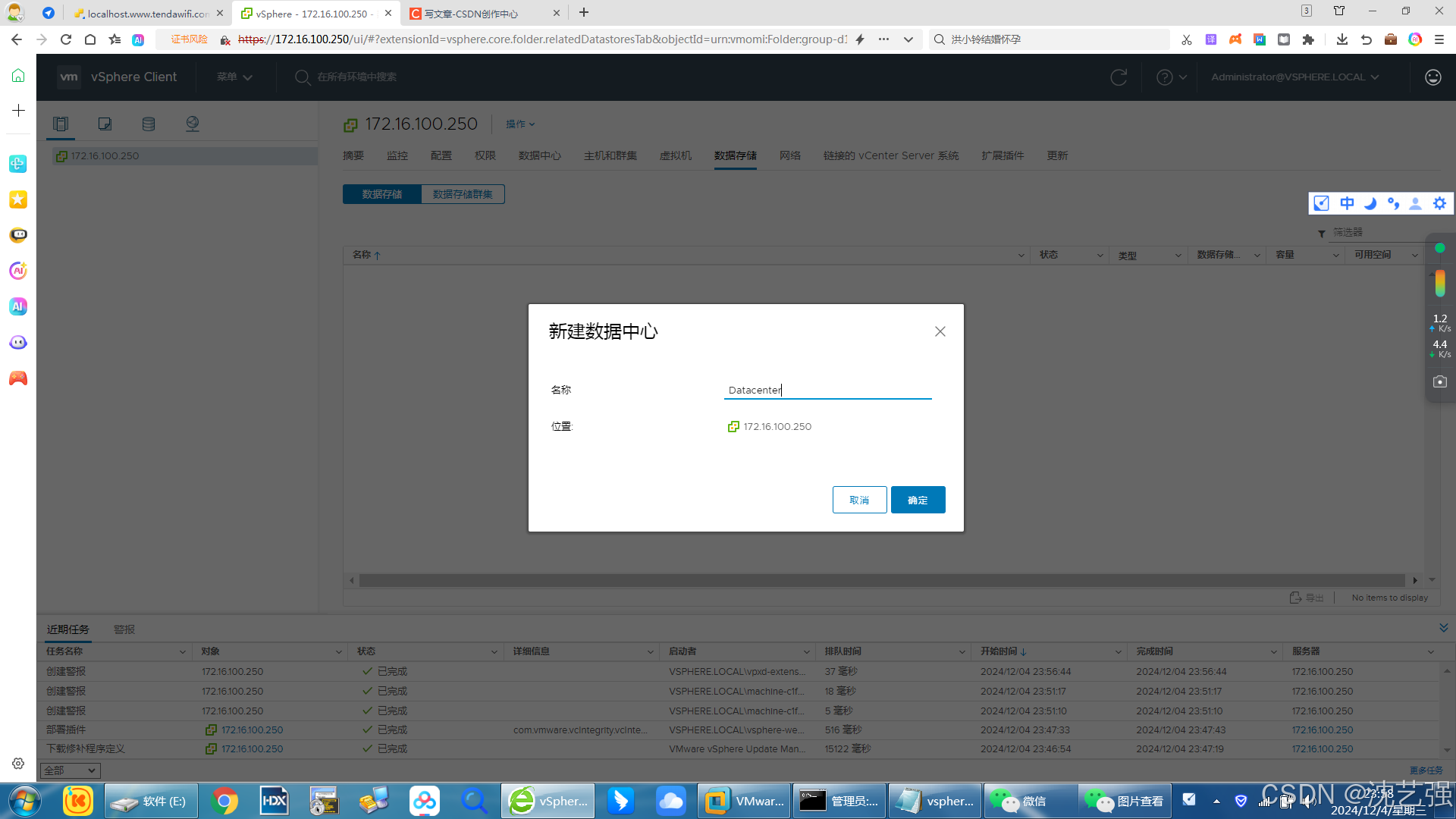Click the browser back arrow
Screen dimensions: 1456x819
17,39
